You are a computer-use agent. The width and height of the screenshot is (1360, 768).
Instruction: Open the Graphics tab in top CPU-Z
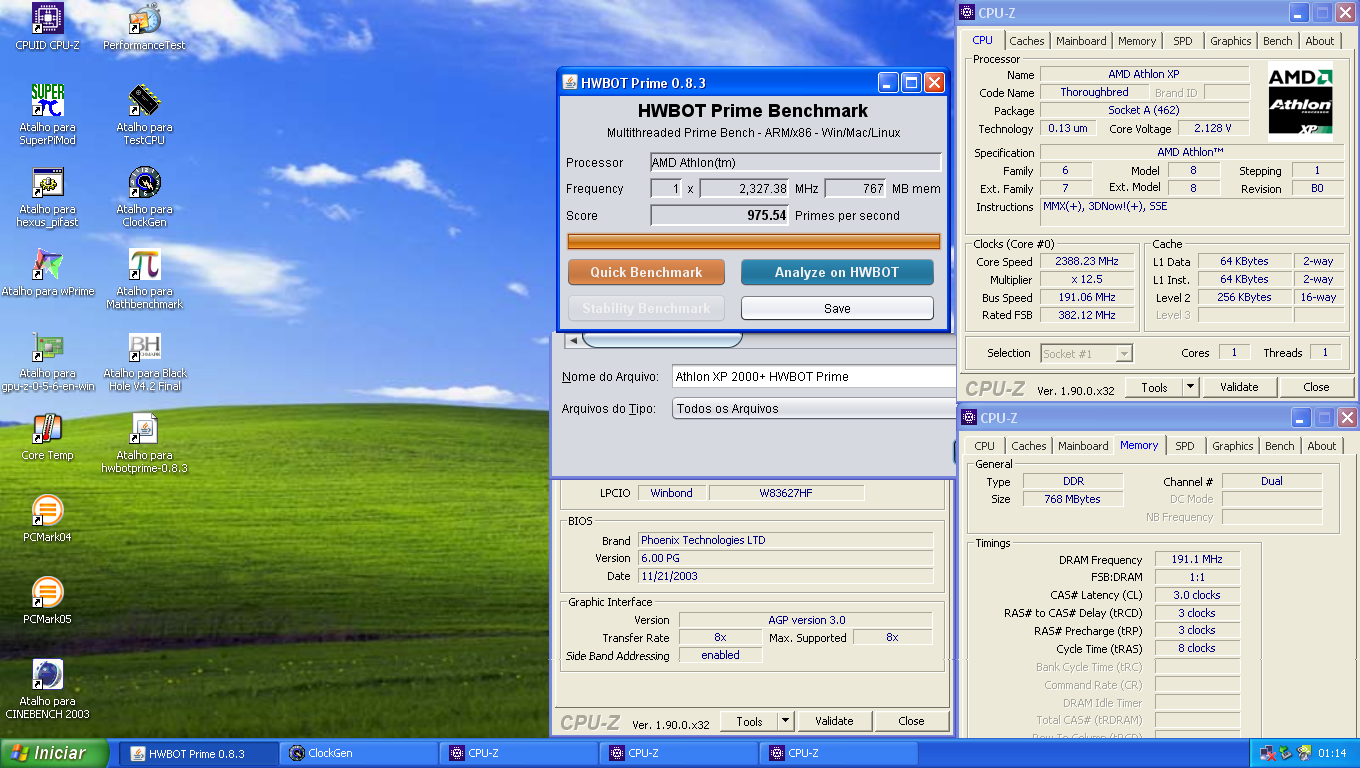click(x=1230, y=41)
